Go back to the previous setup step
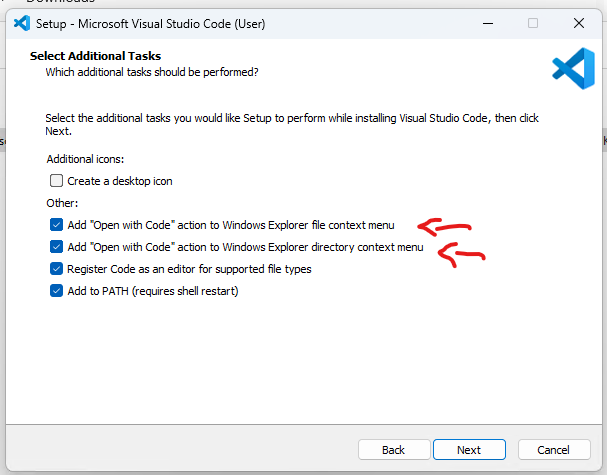Viewport: 607px width, 475px height. [x=393, y=450]
